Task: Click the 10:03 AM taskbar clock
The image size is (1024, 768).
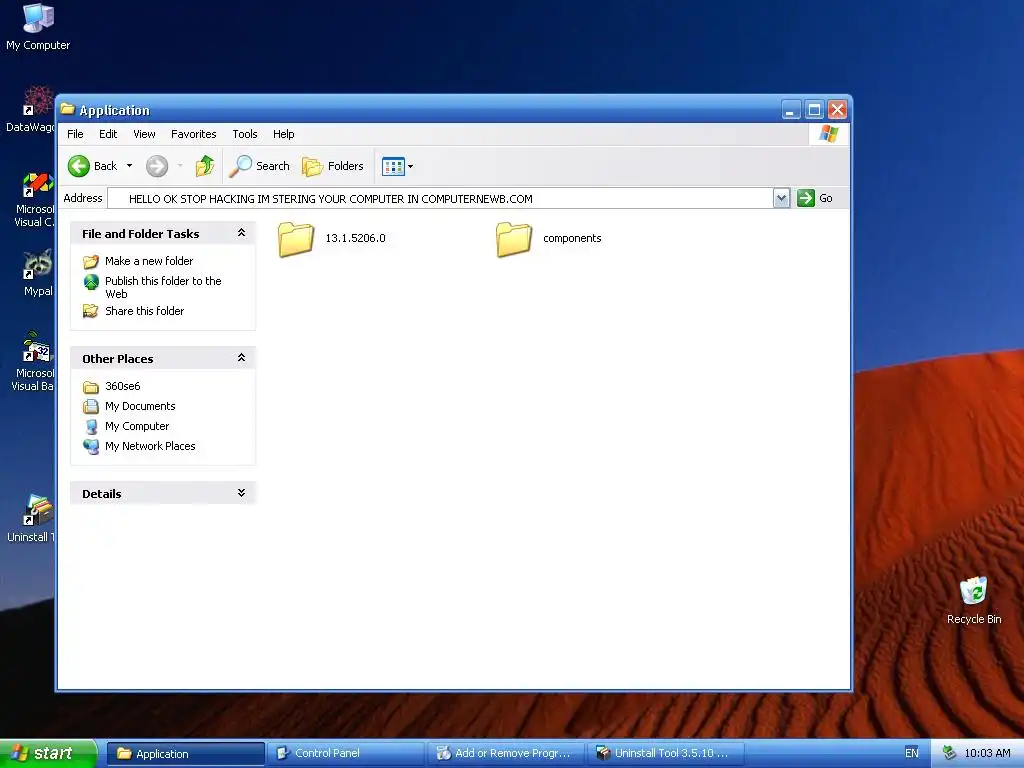Action: point(987,753)
